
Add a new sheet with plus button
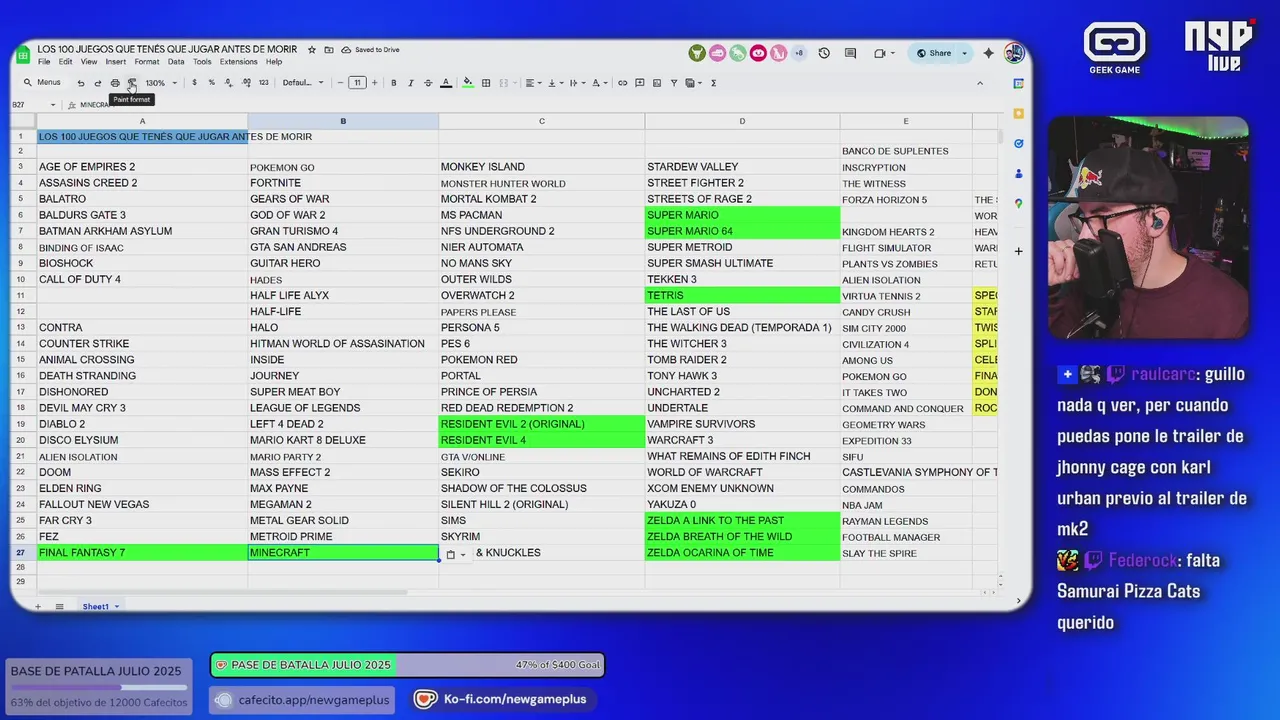(x=38, y=607)
